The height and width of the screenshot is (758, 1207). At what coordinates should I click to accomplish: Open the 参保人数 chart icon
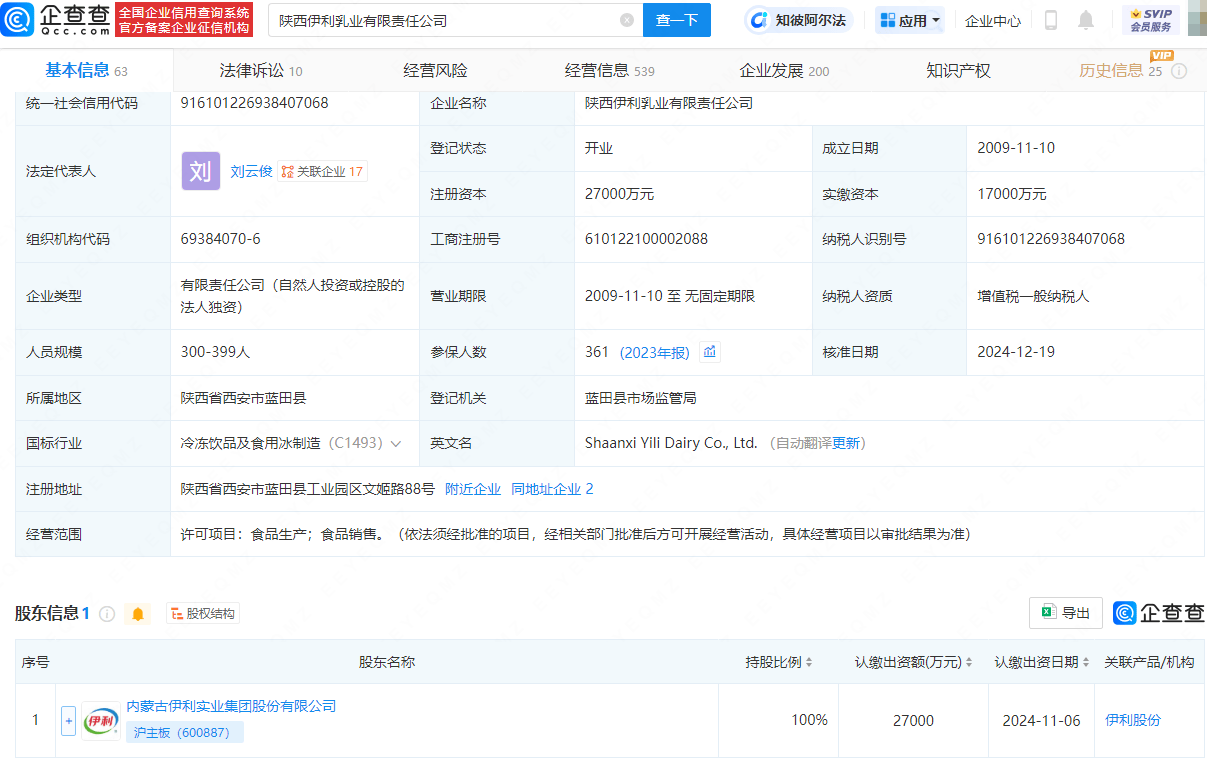(710, 352)
